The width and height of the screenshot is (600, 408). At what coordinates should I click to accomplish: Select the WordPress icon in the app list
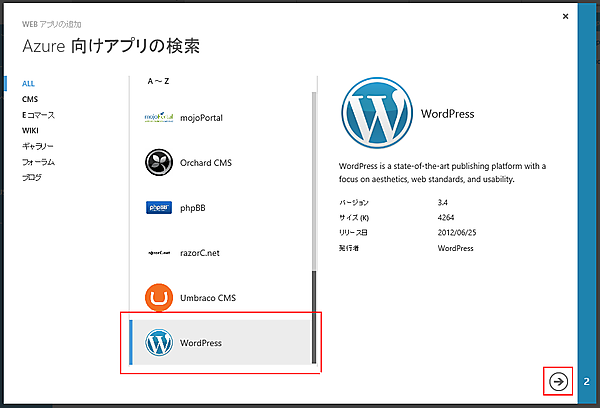click(160, 343)
